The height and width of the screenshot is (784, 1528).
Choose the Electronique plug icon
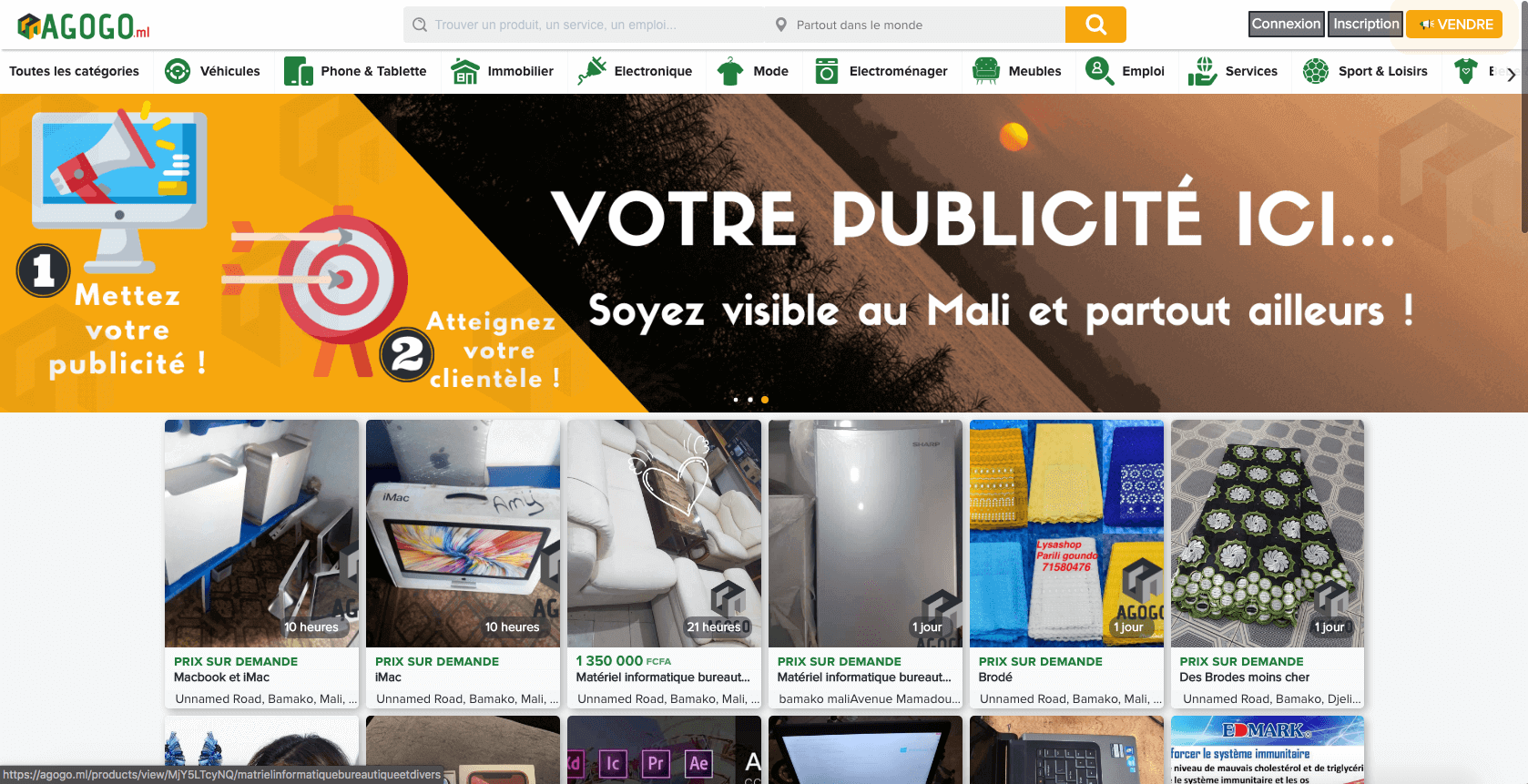(592, 71)
